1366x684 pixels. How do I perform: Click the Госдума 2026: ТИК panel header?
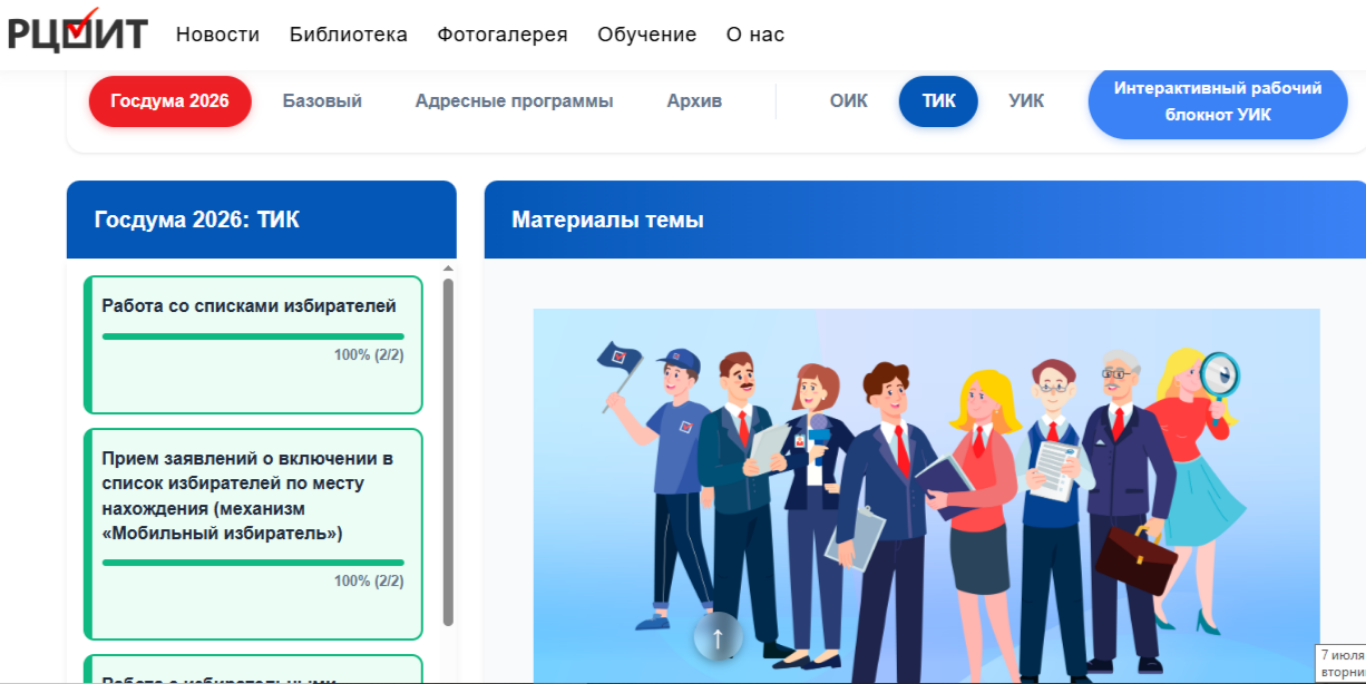pos(261,220)
